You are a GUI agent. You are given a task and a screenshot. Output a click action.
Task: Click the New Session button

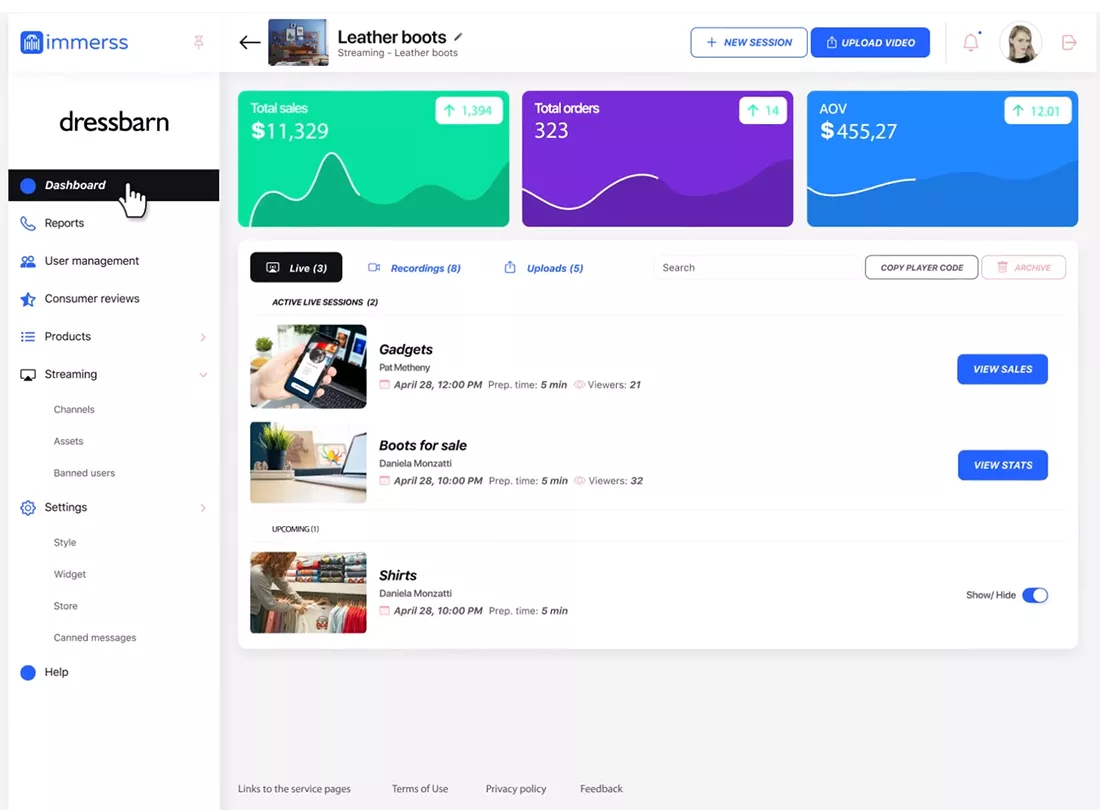(749, 42)
